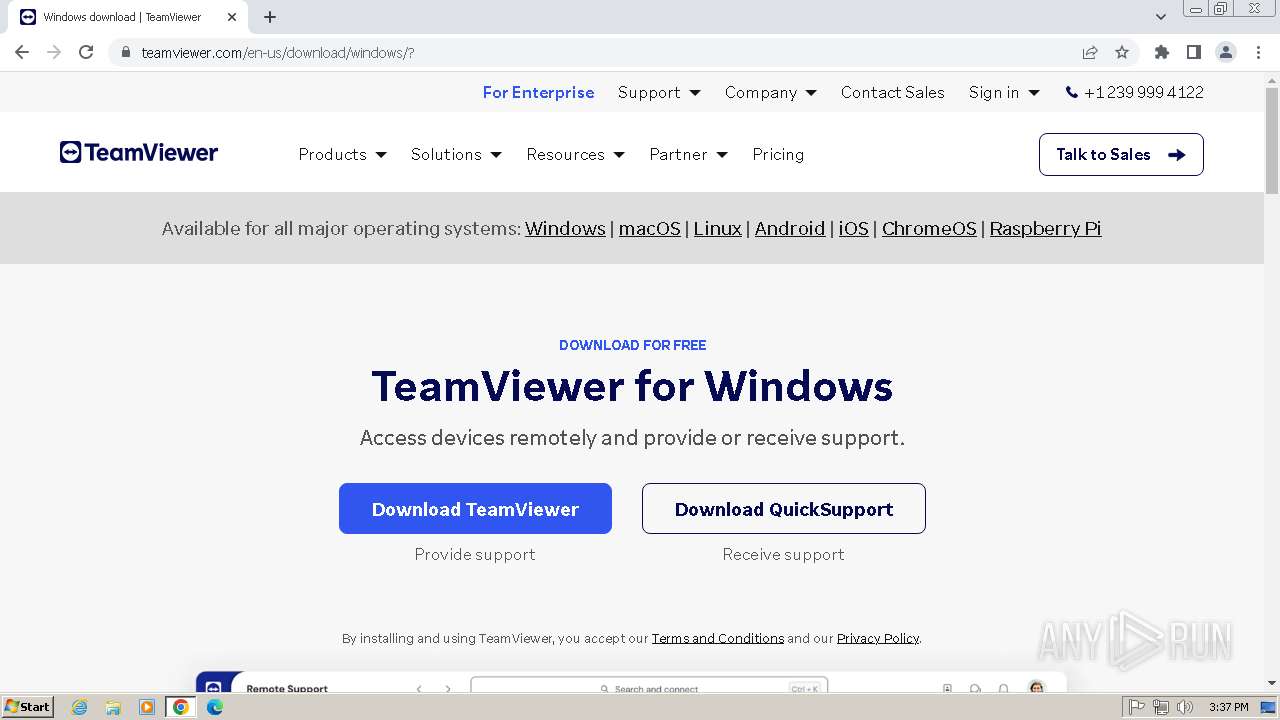
Task: Click the padlock site info icon
Action: pyautogui.click(x=125, y=52)
